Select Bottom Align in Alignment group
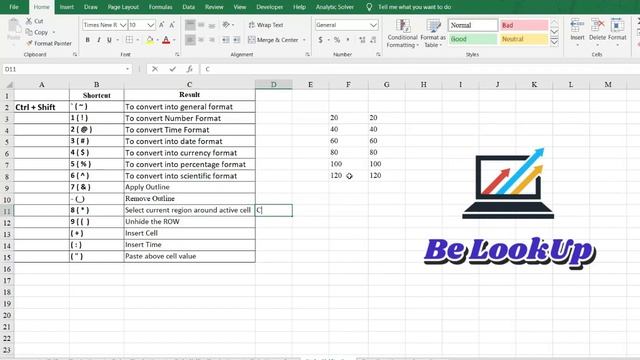This screenshot has height=360, width=640. [x=212, y=25]
